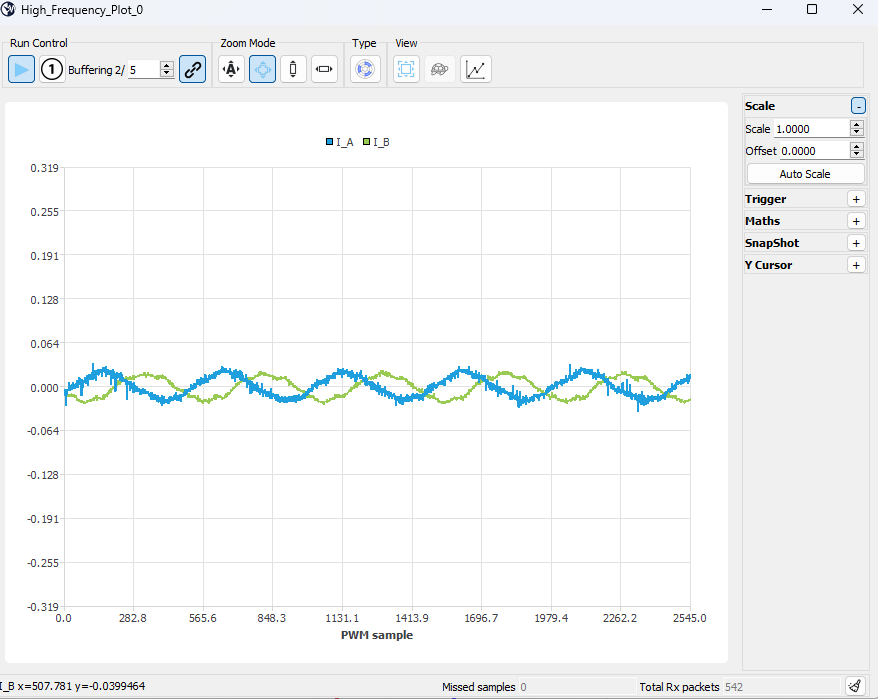878x699 pixels.
Task: Click the fit-to-view frame icon
Action: [406, 70]
